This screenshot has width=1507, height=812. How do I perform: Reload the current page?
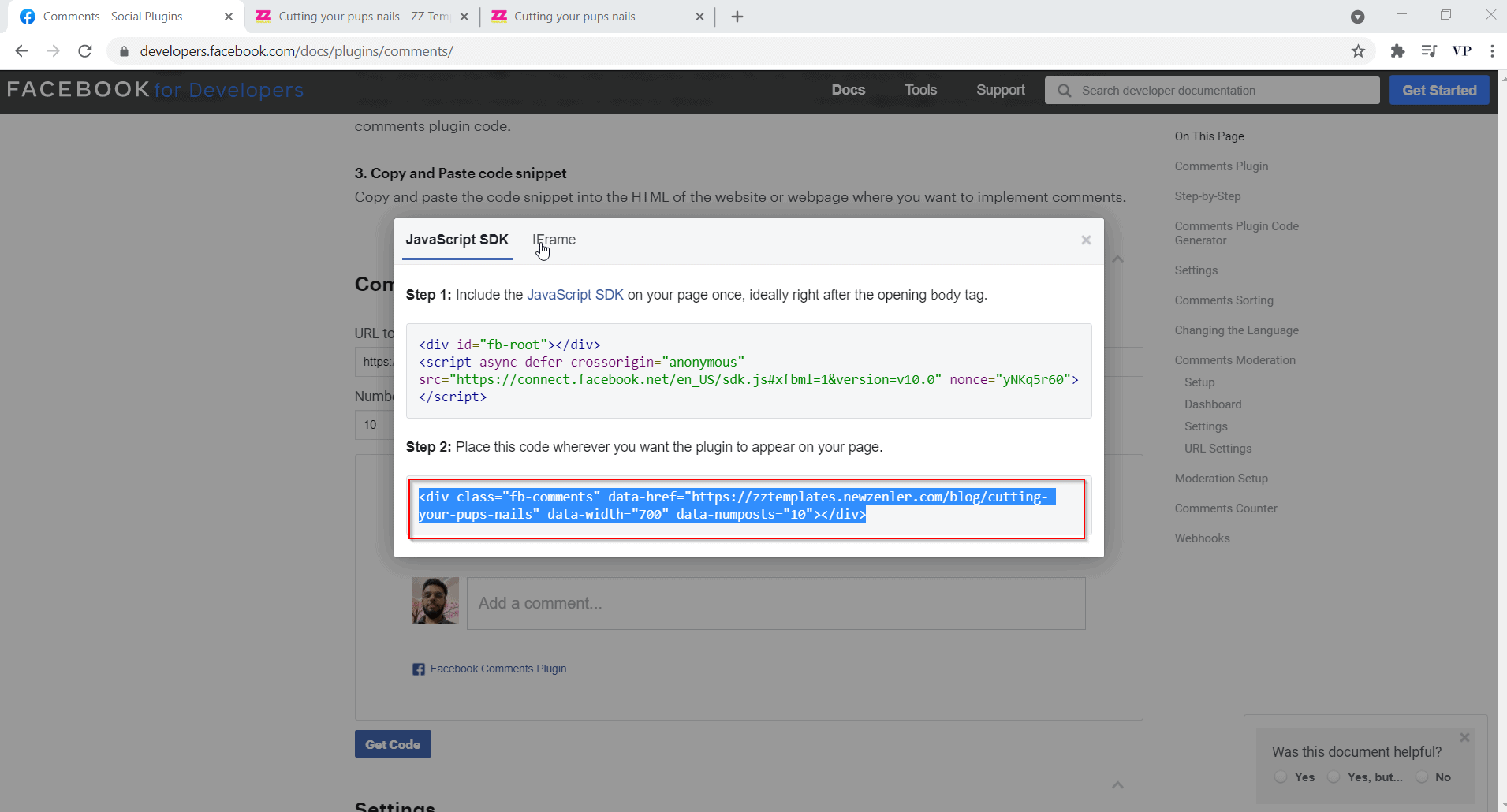tap(84, 50)
